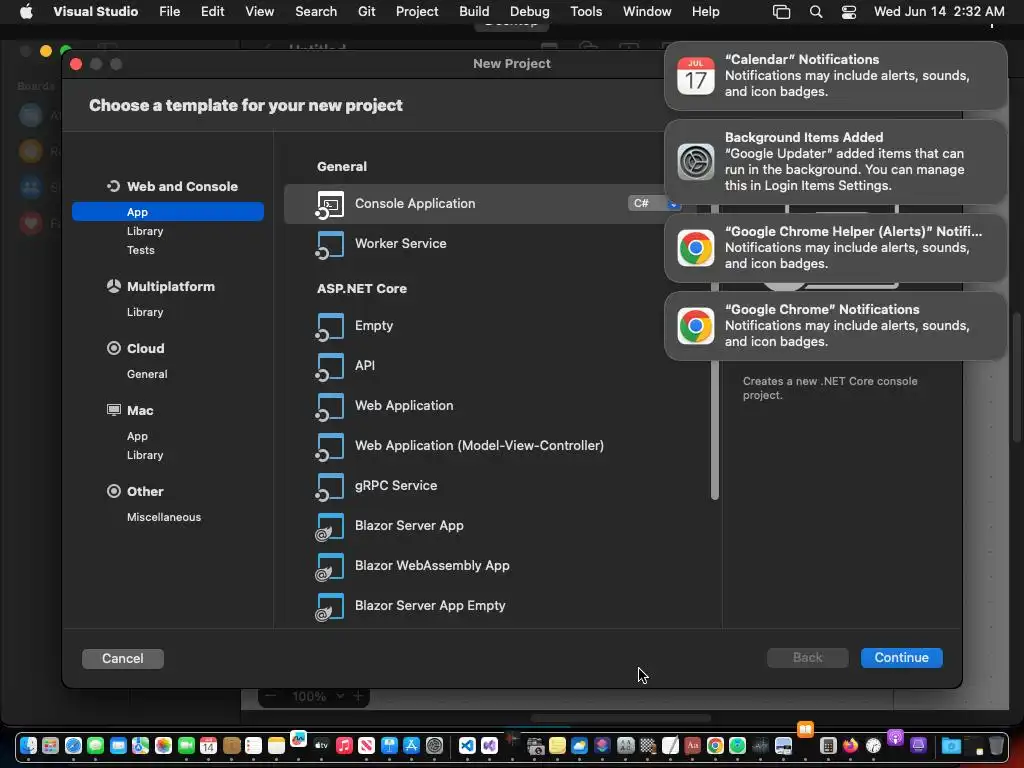The image size is (1024, 768).
Task: Click the Web and Console category icon
Action: tap(114, 186)
